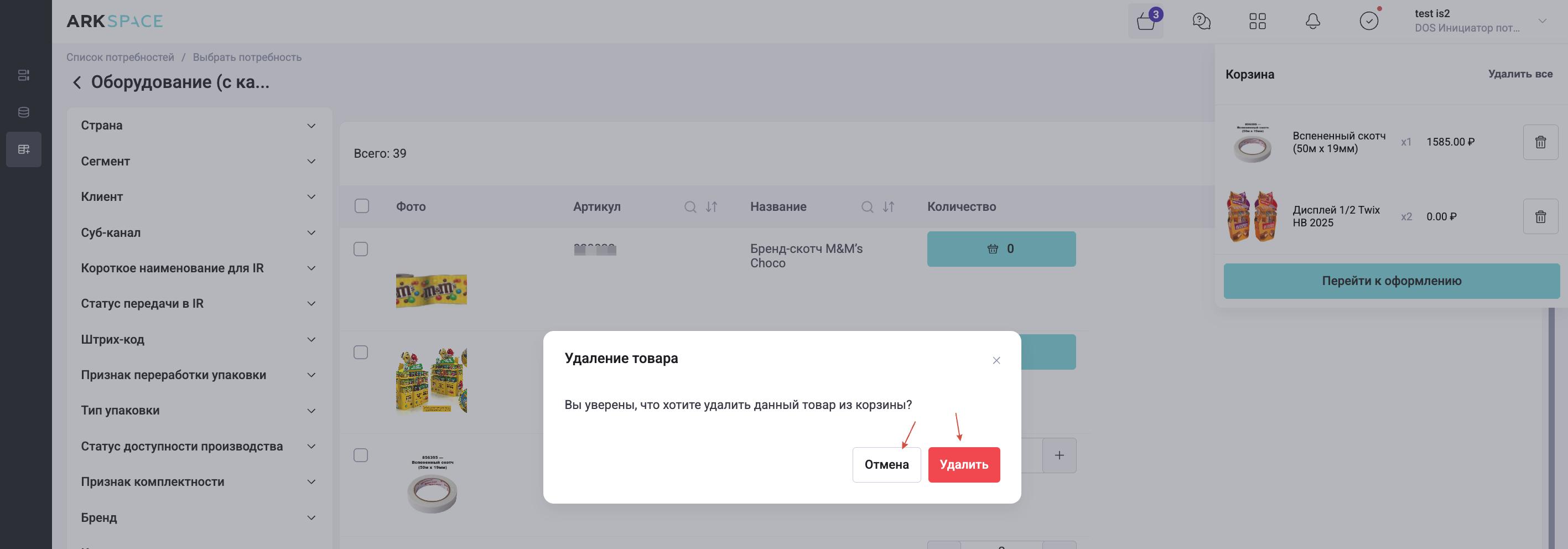The width and height of the screenshot is (1568, 549).
Task: Sort by the Название column
Action: [889, 207]
